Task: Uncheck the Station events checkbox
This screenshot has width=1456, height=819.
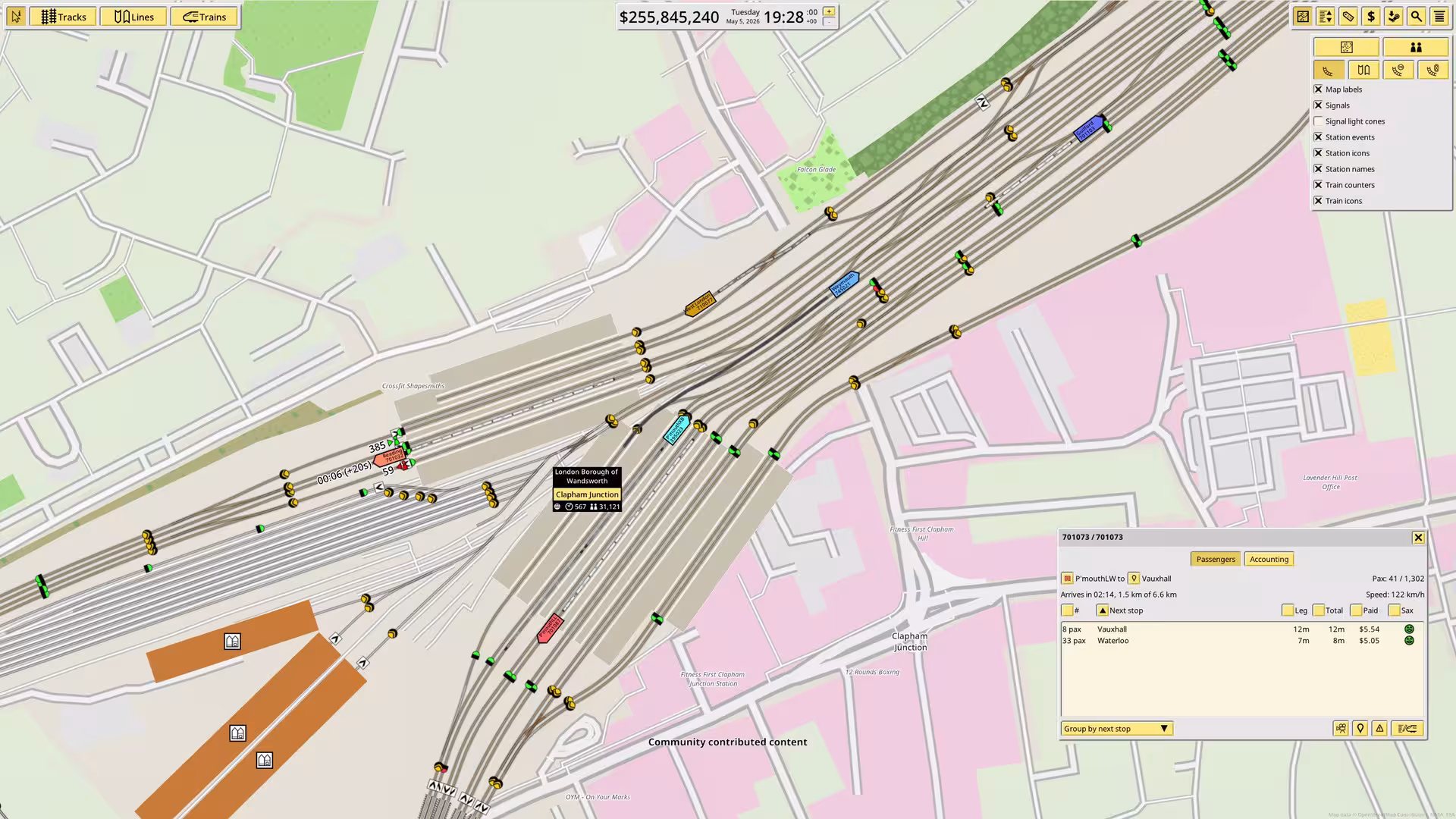Action: [1318, 136]
